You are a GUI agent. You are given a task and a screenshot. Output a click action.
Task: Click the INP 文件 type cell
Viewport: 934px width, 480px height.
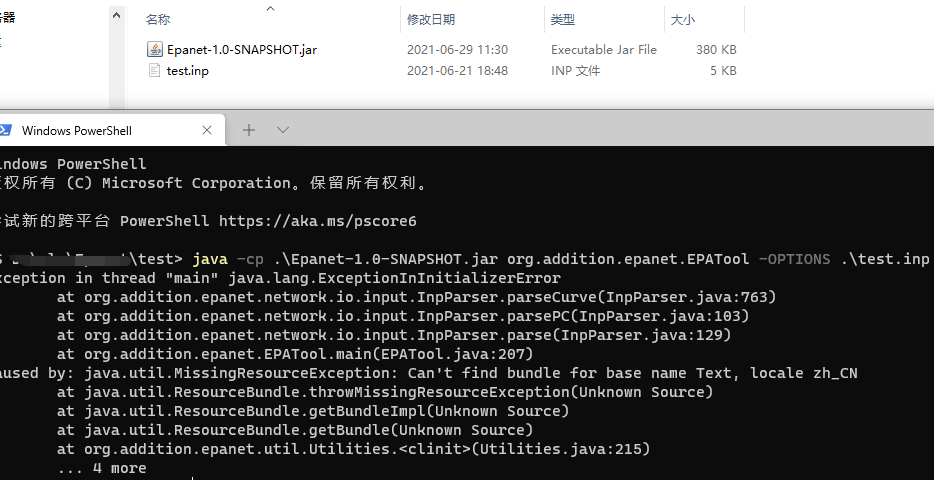coord(575,71)
